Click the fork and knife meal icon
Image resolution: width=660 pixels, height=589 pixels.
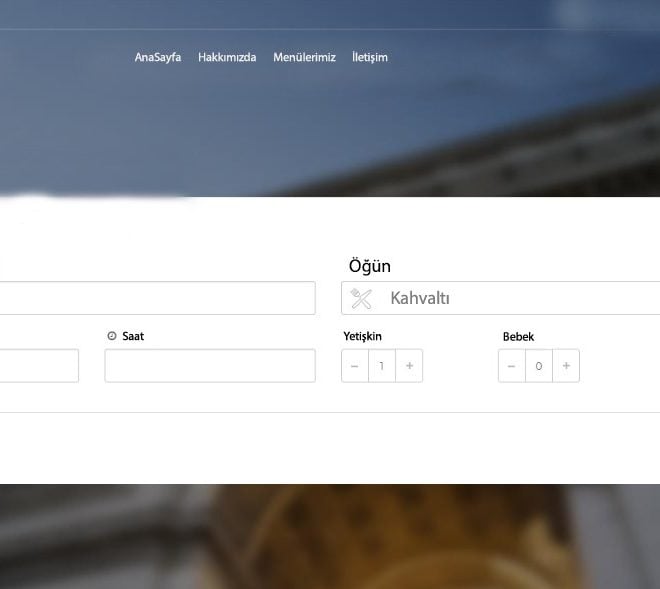[x=361, y=298]
